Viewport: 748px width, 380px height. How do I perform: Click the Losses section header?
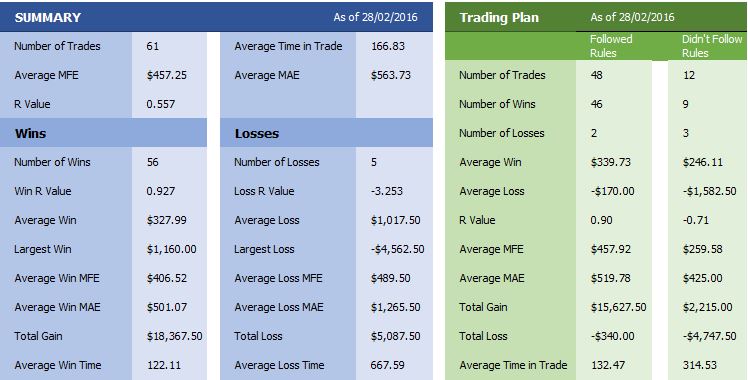pos(257,134)
